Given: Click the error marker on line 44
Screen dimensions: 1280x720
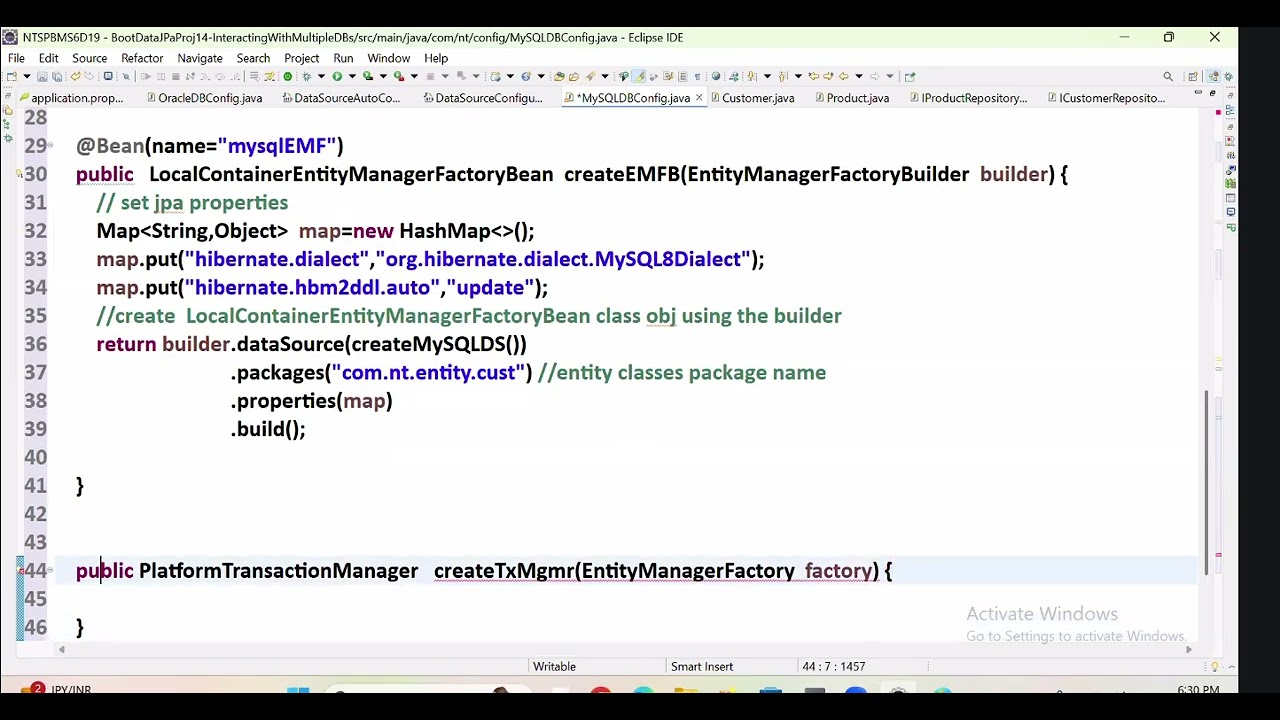Looking at the screenshot, I should [20, 571].
